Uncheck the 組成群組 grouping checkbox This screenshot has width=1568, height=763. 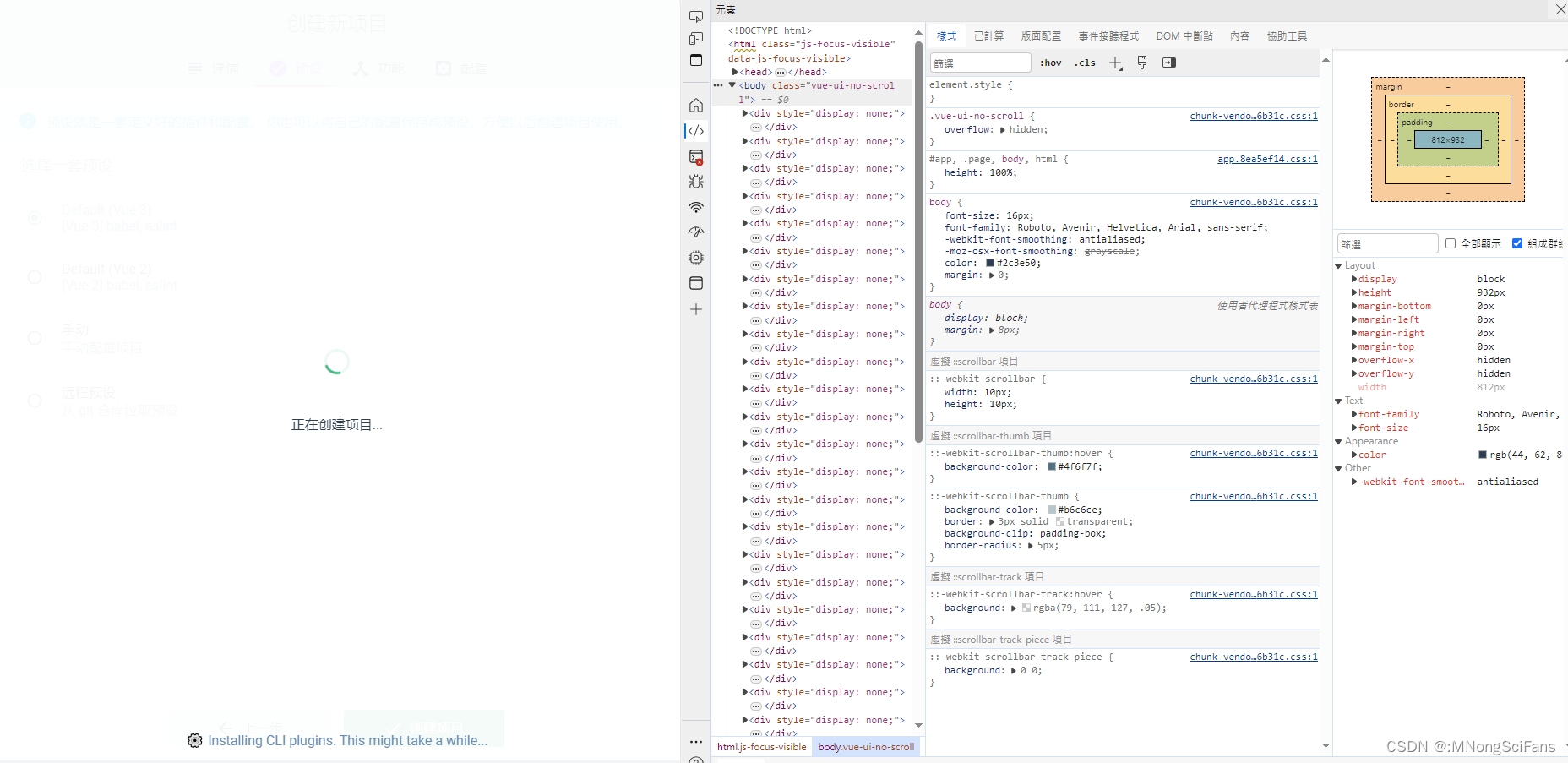pyautogui.click(x=1517, y=243)
